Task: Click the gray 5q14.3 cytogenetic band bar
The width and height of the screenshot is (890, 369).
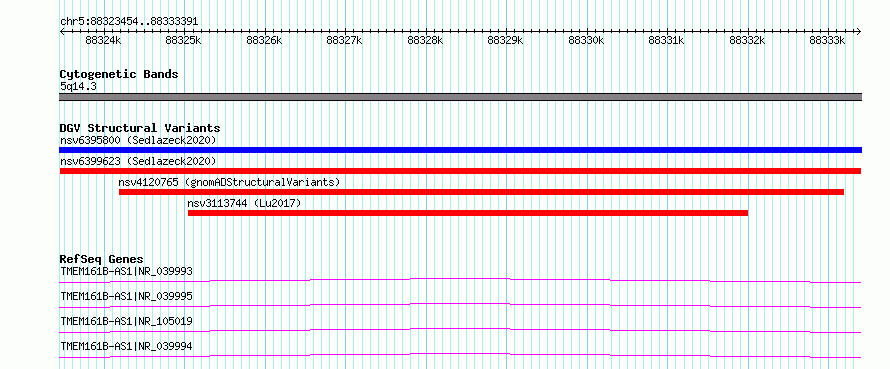Action: pos(460,97)
